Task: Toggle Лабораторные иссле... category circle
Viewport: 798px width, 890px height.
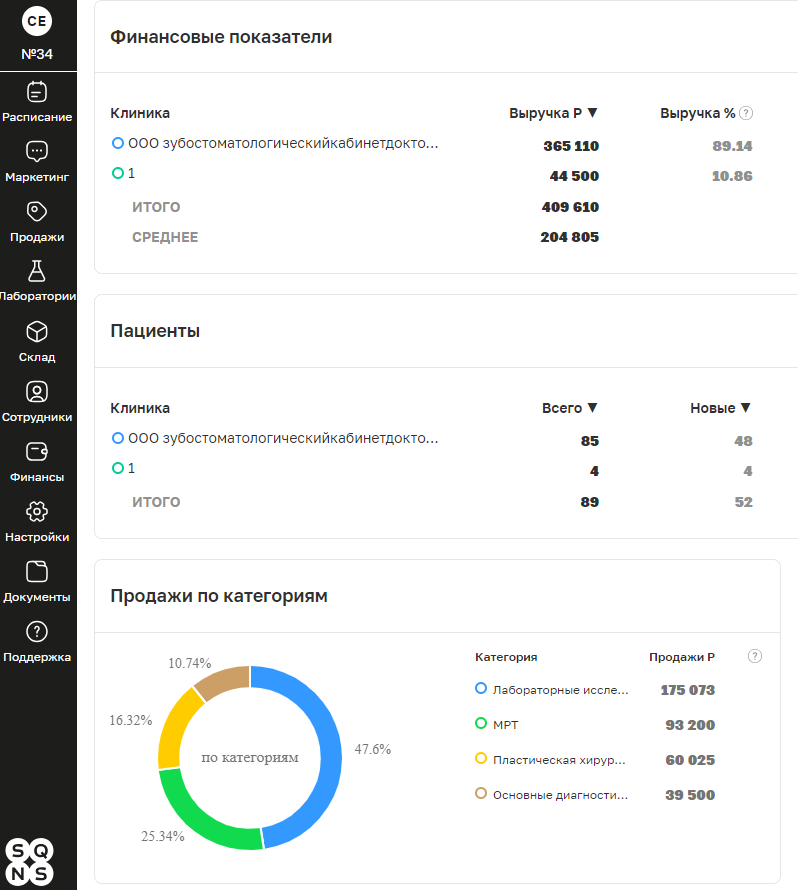Action: [x=481, y=689]
